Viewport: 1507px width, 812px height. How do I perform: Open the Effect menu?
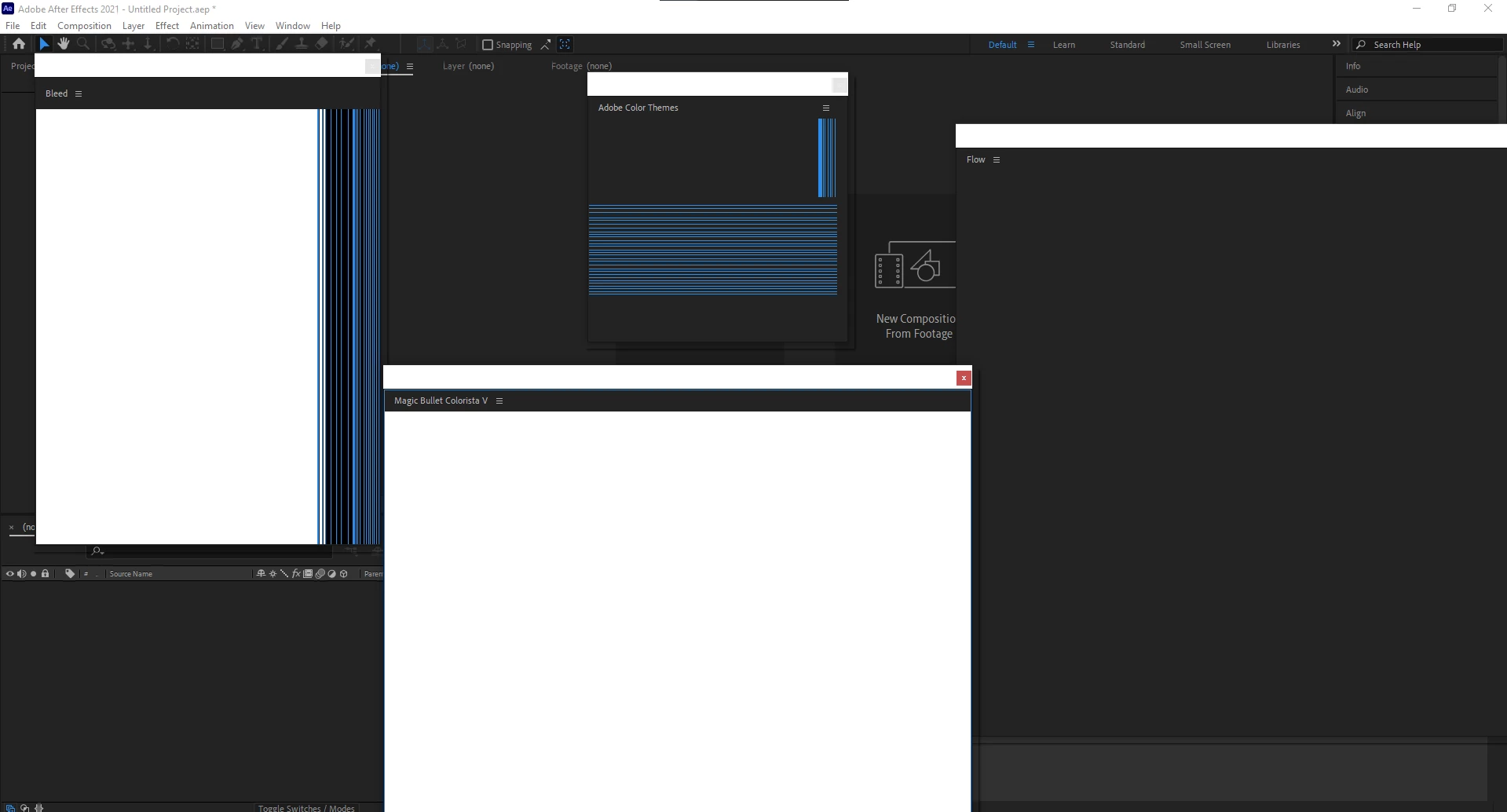pos(167,26)
